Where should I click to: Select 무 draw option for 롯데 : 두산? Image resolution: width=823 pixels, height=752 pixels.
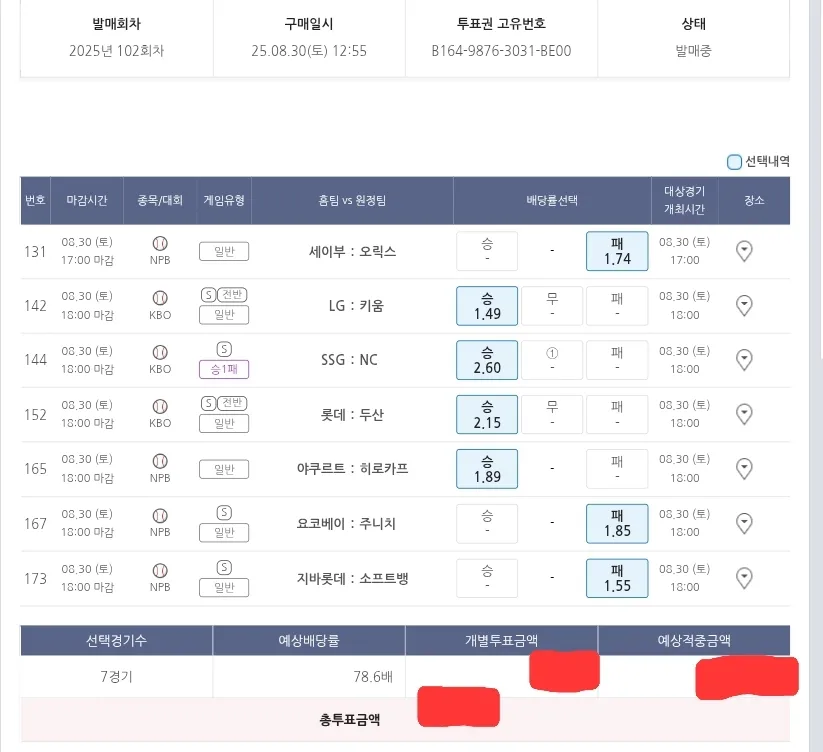click(552, 414)
